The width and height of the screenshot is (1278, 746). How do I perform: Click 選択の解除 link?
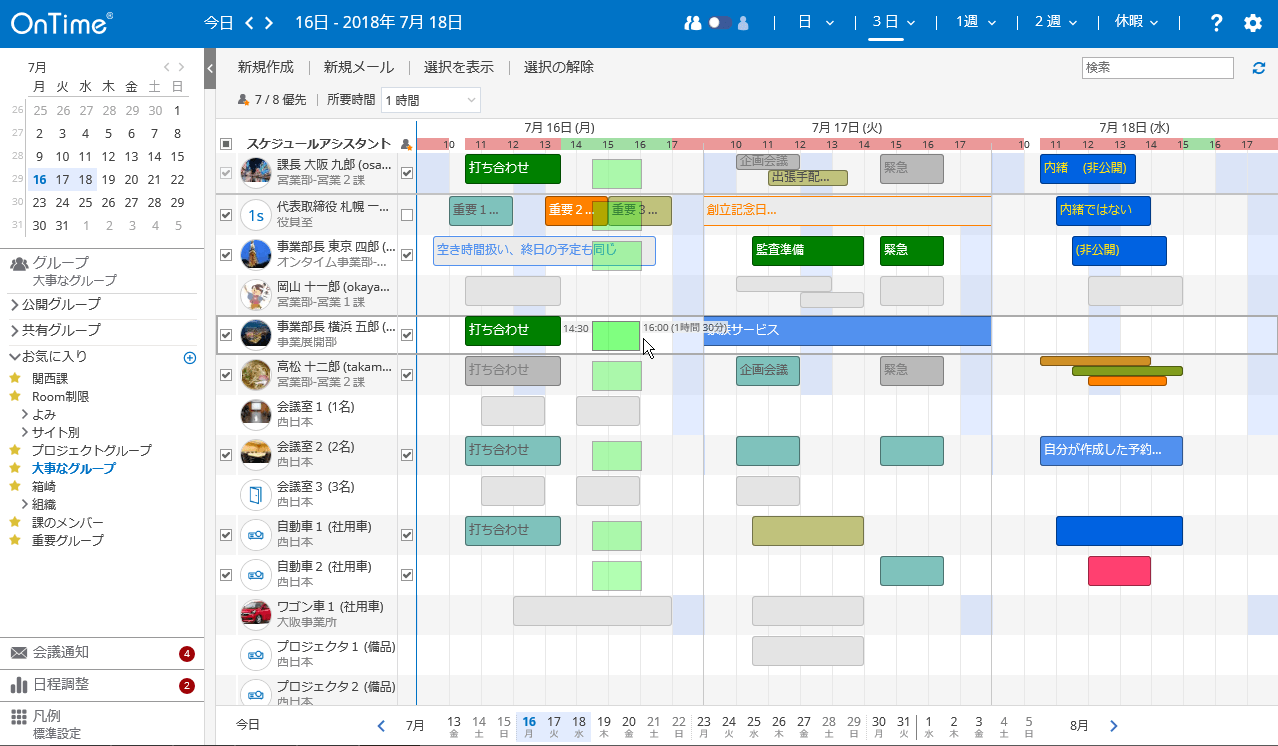click(x=558, y=67)
